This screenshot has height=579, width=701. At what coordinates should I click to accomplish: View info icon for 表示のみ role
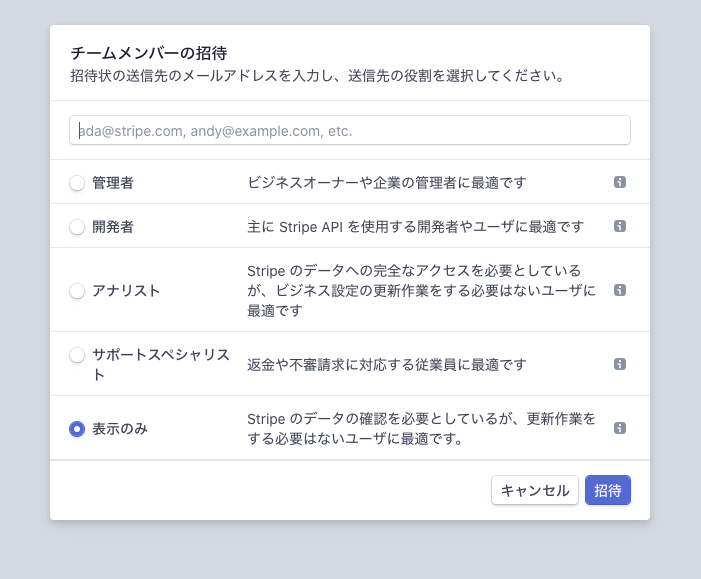click(x=620, y=428)
